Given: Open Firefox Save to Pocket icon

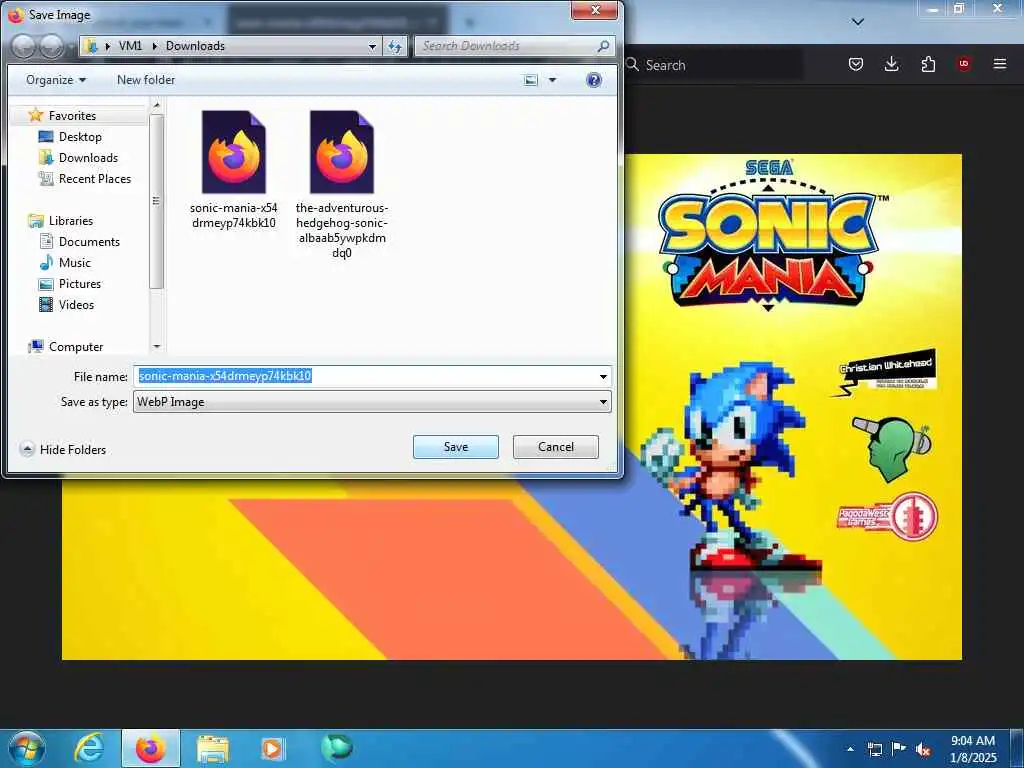Looking at the screenshot, I should (x=856, y=64).
